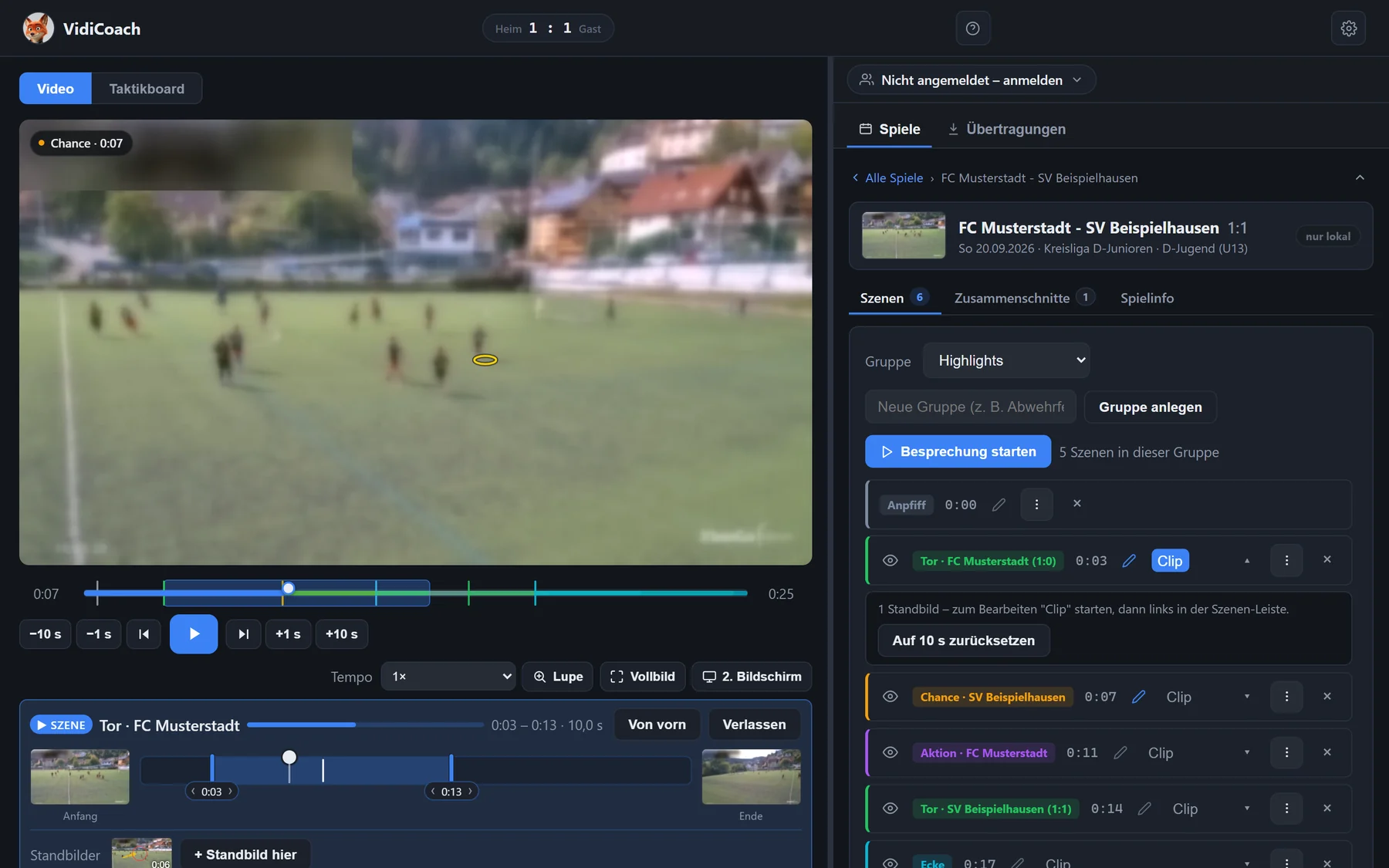Start Clip for Chance SV Beispielhausen
This screenshot has height=868, width=1389.
[1178, 697]
